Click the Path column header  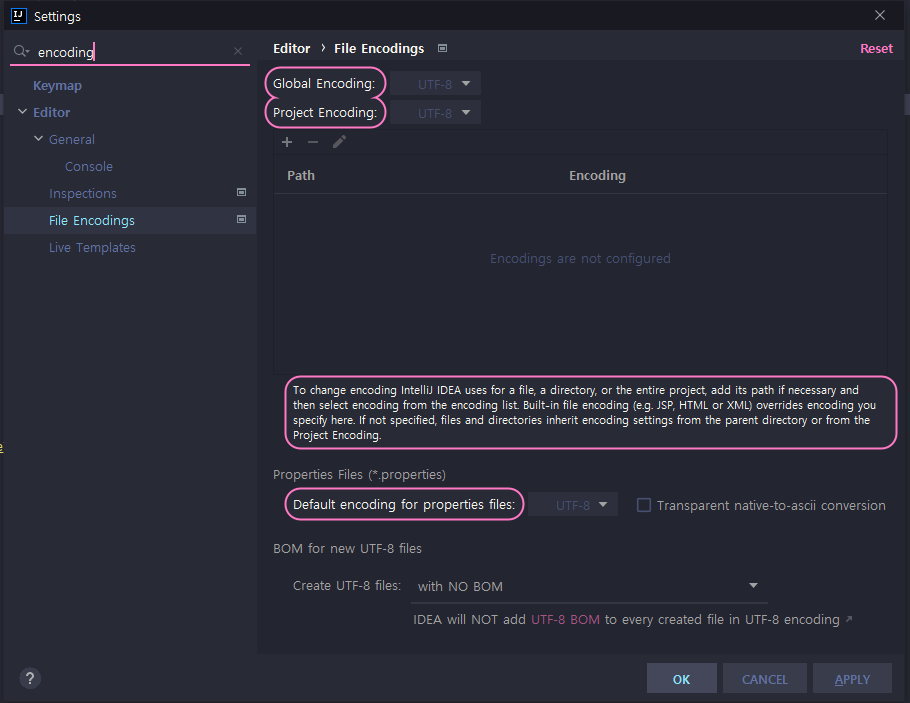coord(301,175)
